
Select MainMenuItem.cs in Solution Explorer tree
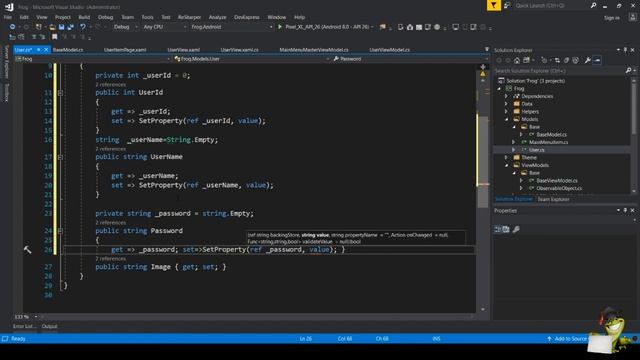548,142
